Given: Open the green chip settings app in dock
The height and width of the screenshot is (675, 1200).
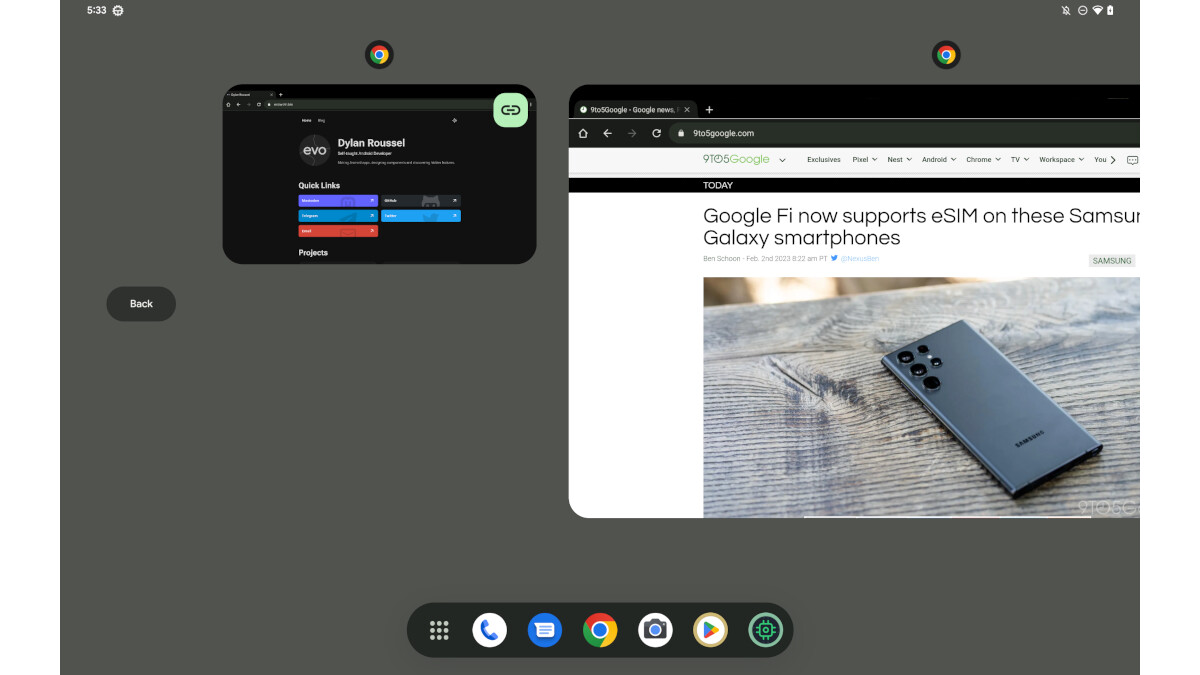Looking at the screenshot, I should pos(766,630).
